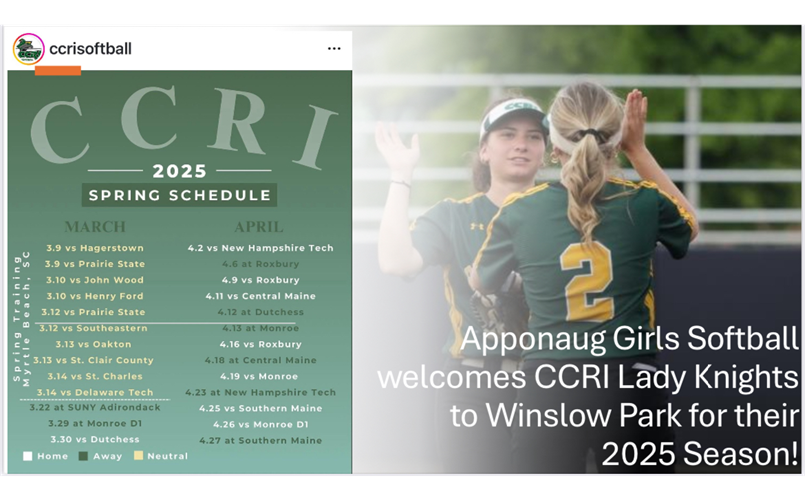Click the white Home legend square

pos(28,456)
